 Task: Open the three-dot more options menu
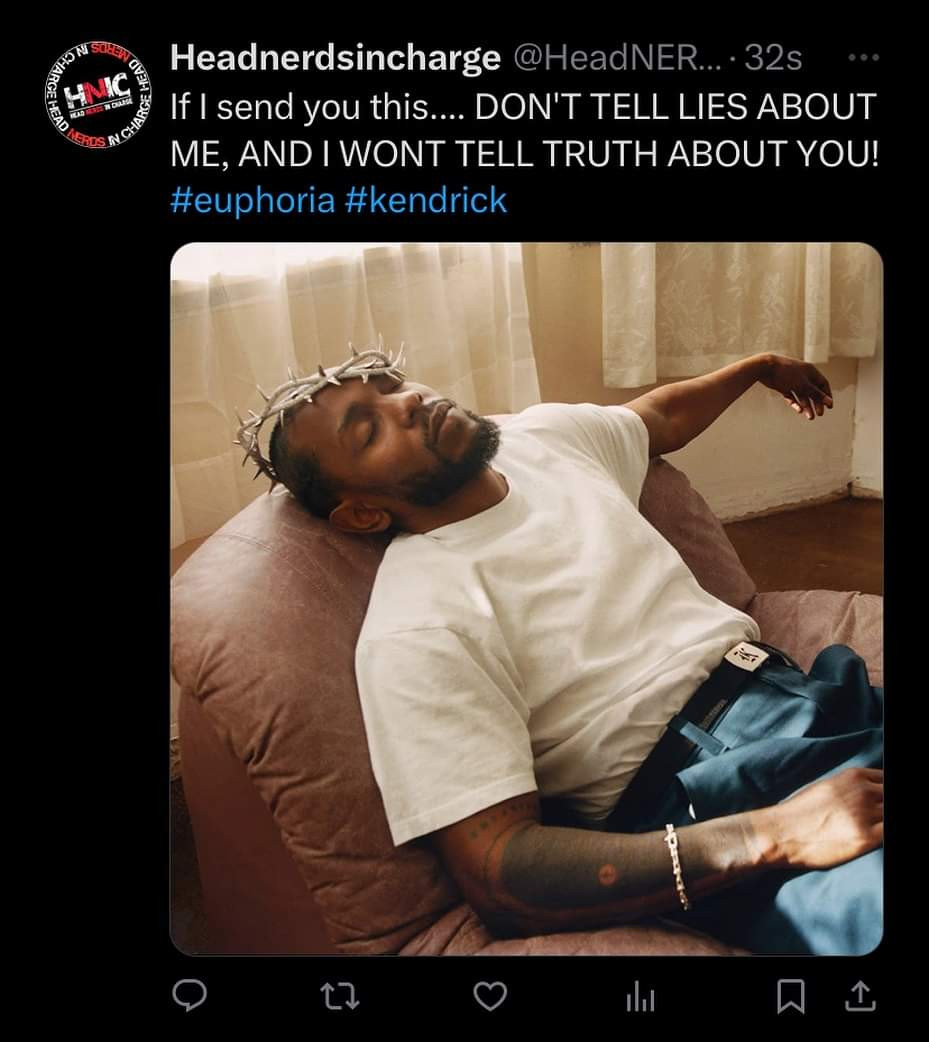(865, 58)
